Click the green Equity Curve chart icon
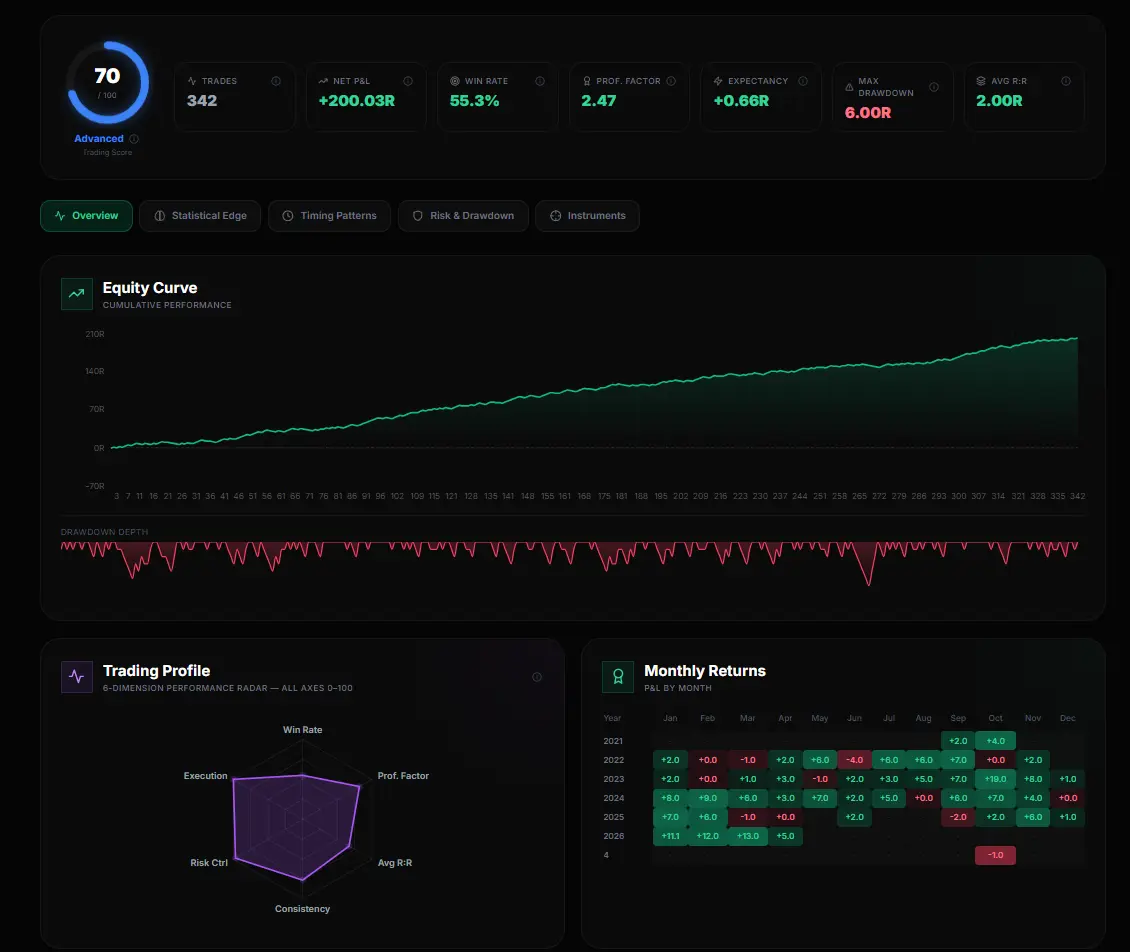Image resolution: width=1130 pixels, height=952 pixels. [x=76, y=294]
